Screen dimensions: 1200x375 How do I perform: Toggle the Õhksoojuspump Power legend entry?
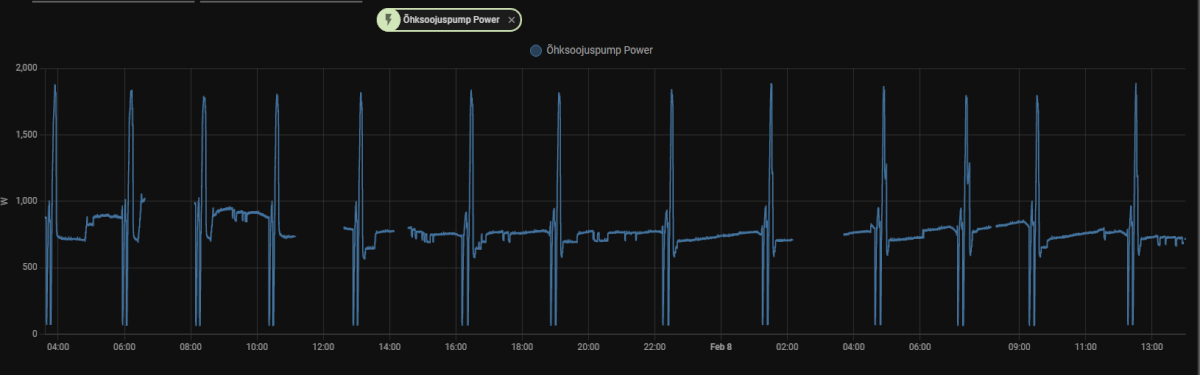pyautogui.click(x=591, y=49)
